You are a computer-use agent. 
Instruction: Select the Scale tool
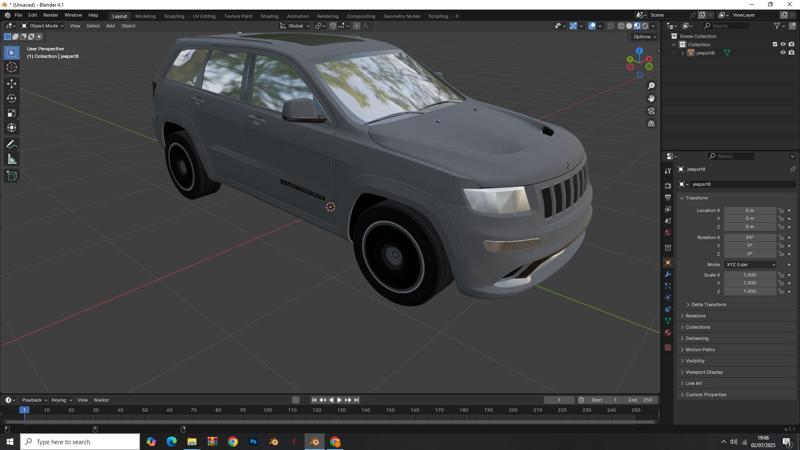click(x=12, y=113)
